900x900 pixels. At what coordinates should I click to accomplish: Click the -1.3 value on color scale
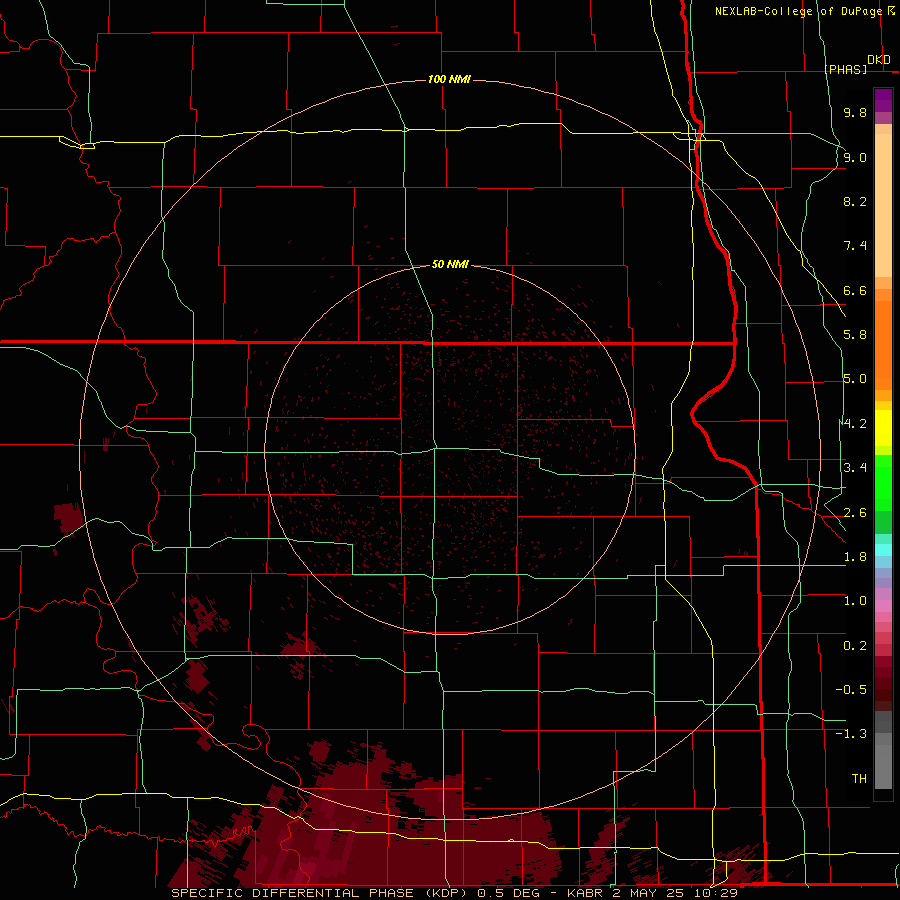[x=851, y=734]
